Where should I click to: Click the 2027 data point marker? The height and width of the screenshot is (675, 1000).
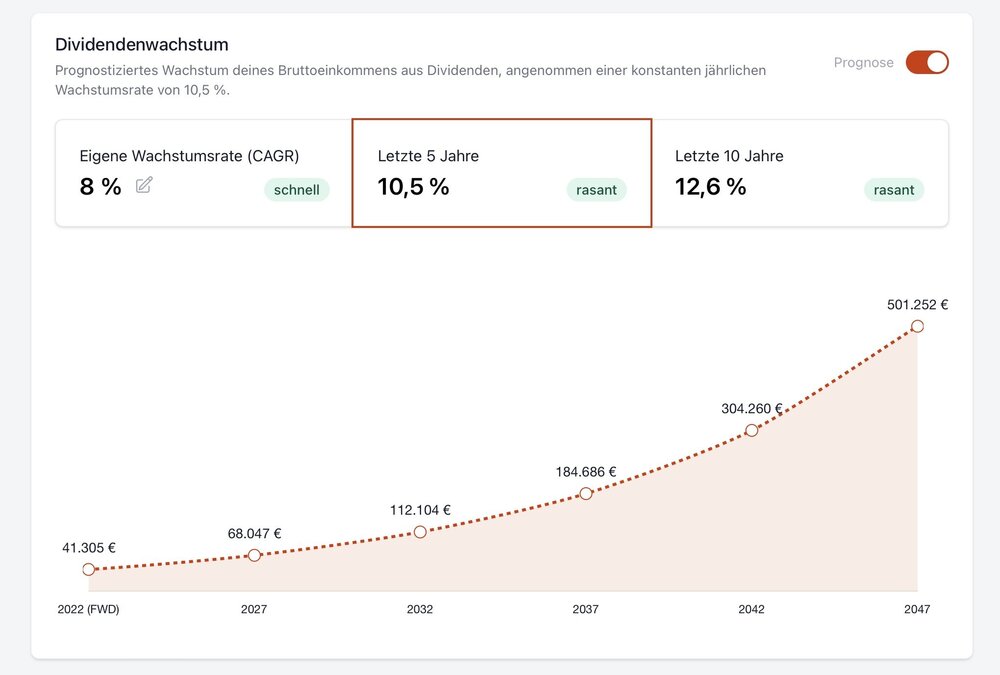click(x=254, y=555)
